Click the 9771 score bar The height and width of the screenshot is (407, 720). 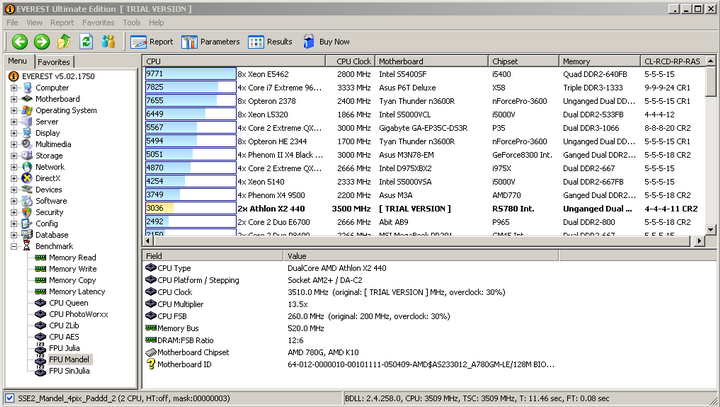coord(191,74)
